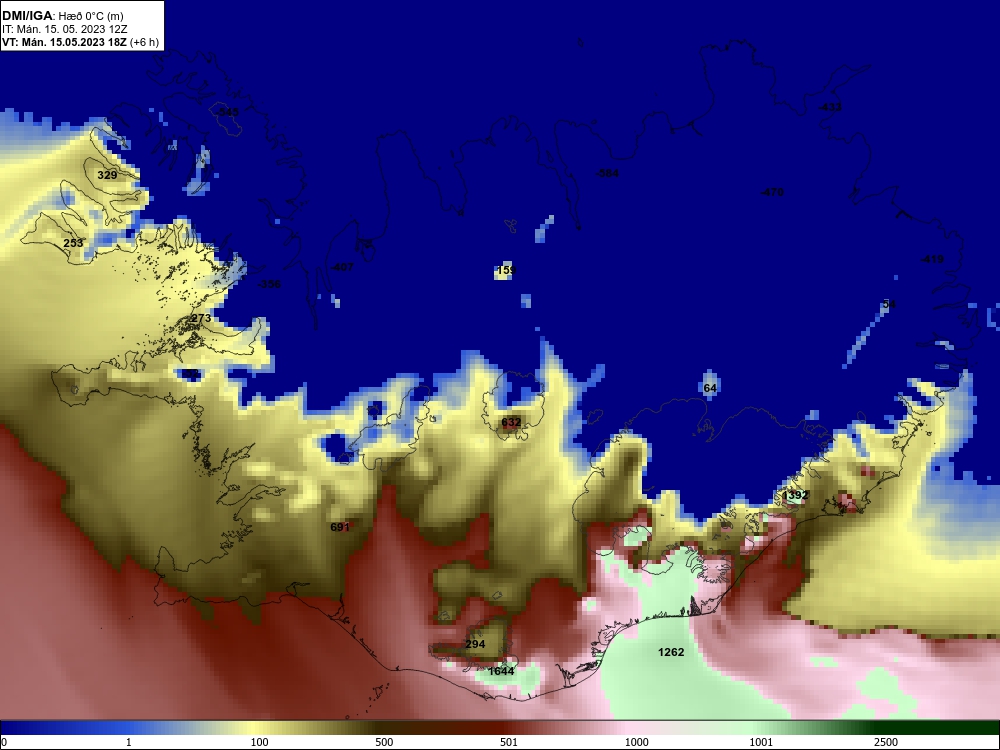
Task: Click the colorbar label 100
Action: [x=259, y=742]
